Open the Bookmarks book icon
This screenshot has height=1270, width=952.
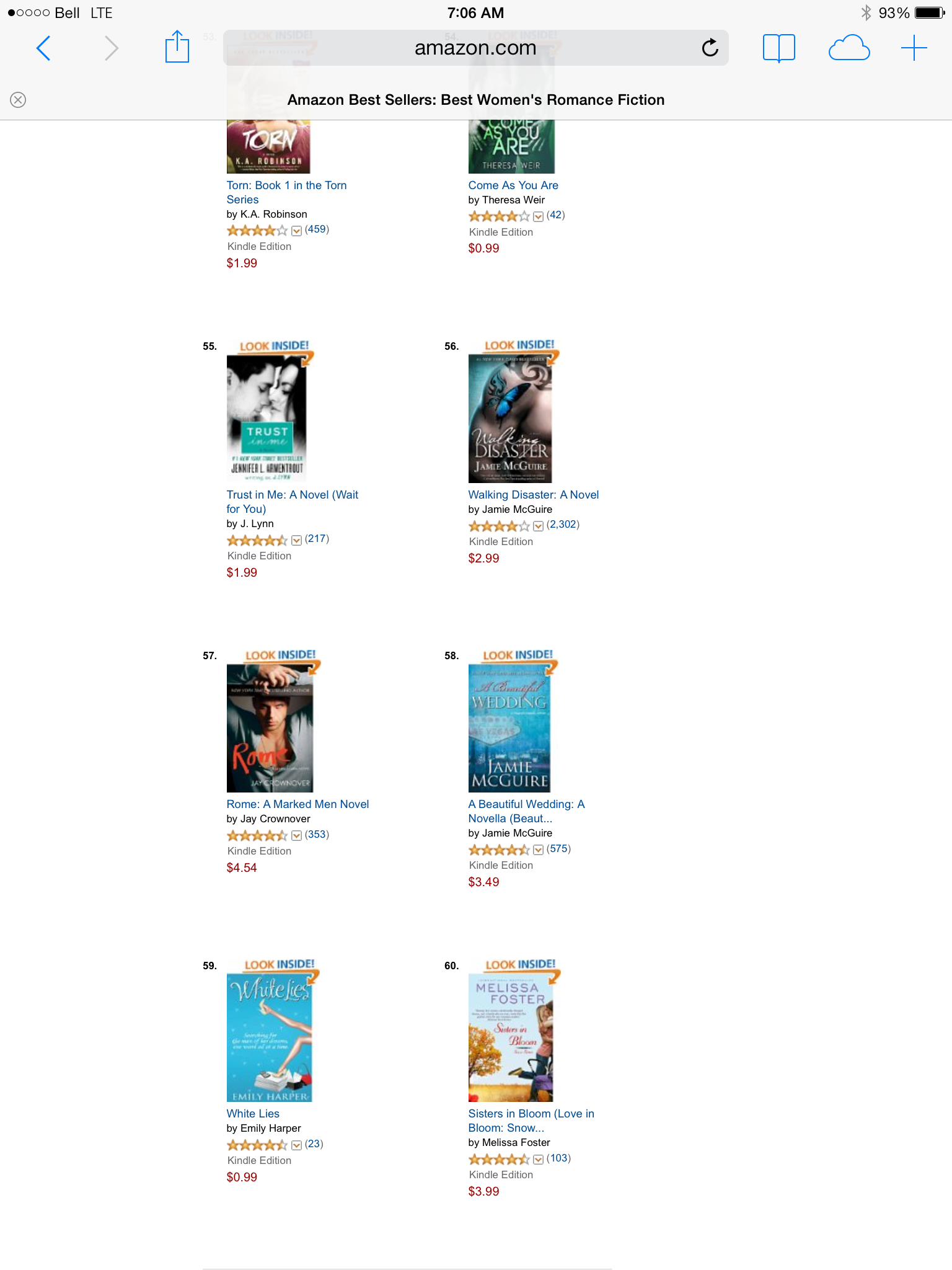(778, 48)
